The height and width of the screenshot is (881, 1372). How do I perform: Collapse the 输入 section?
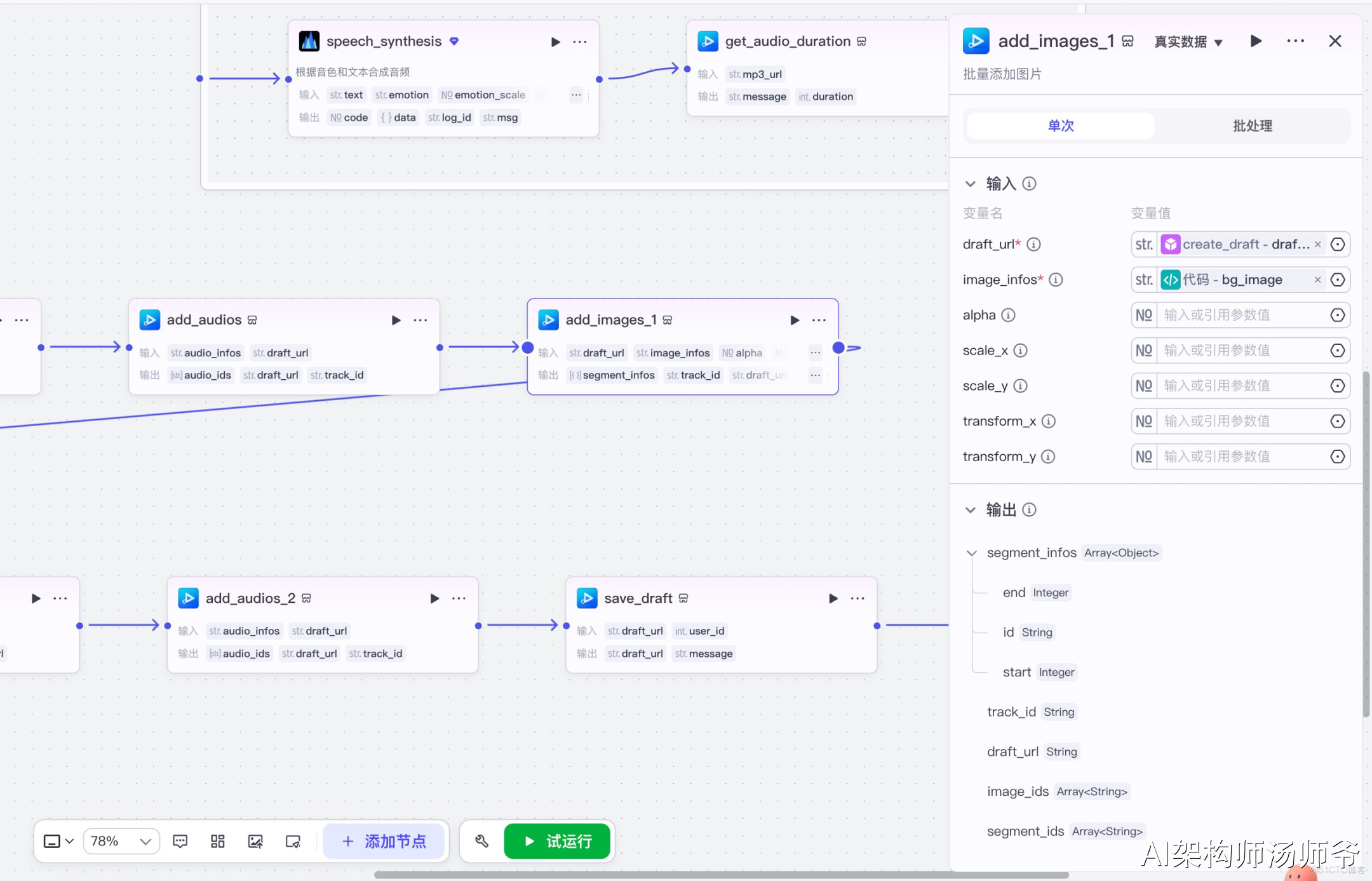(x=970, y=184)
